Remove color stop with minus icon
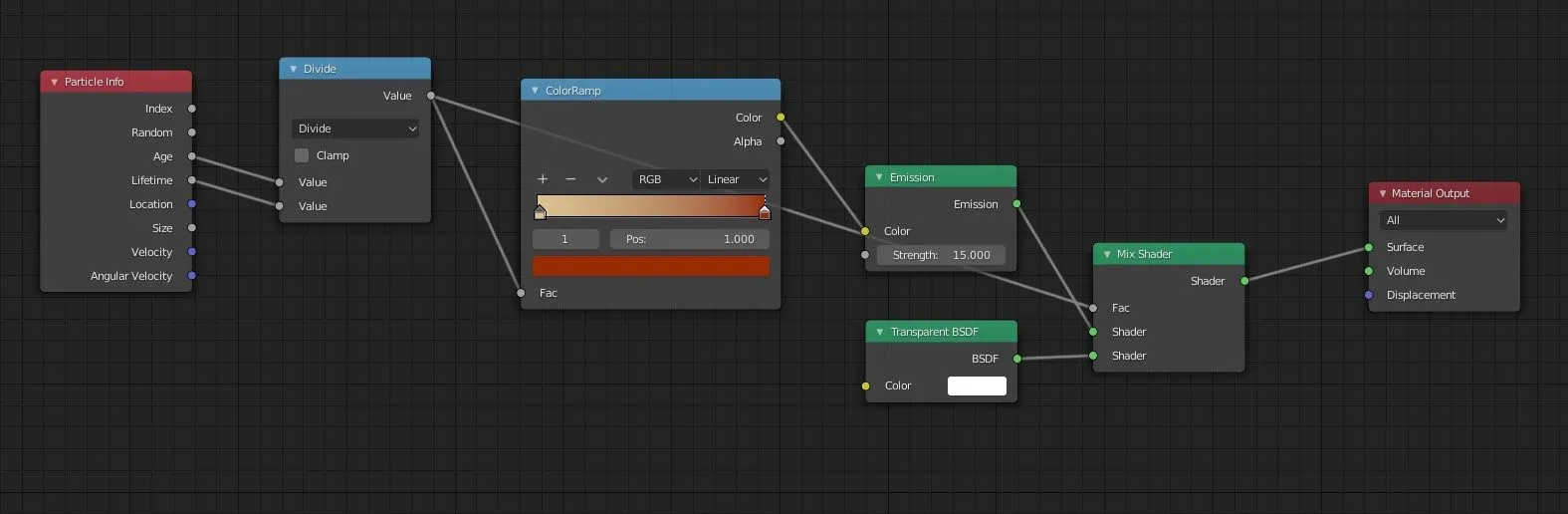 click(x=570, y=179)
